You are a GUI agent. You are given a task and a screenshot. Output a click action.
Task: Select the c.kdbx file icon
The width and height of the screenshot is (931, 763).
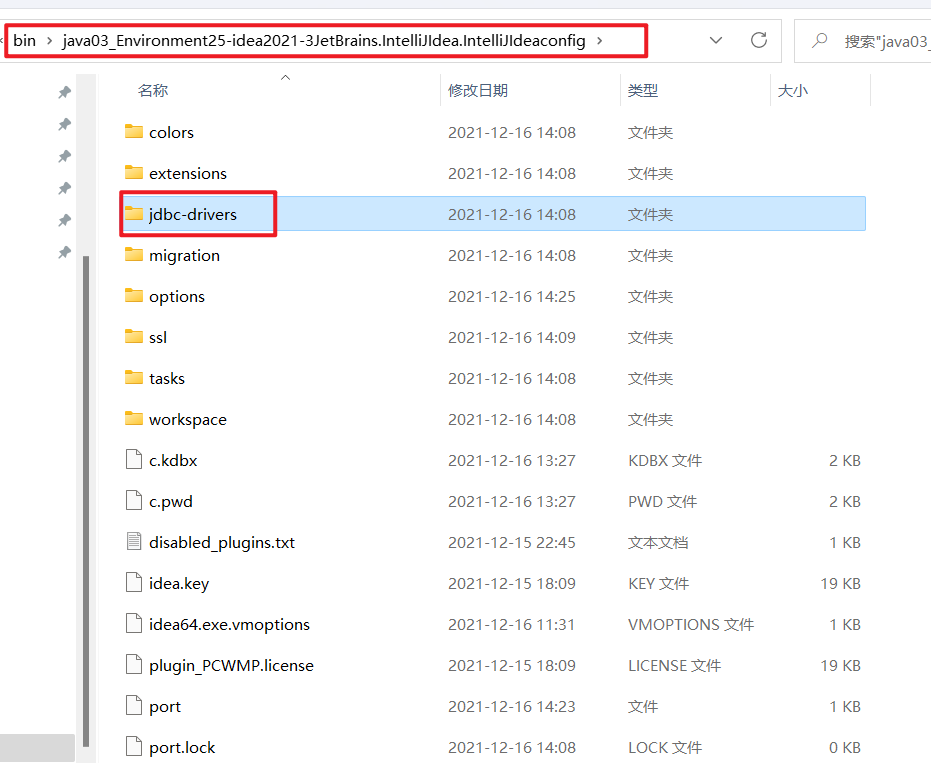(x=135, y=460)
